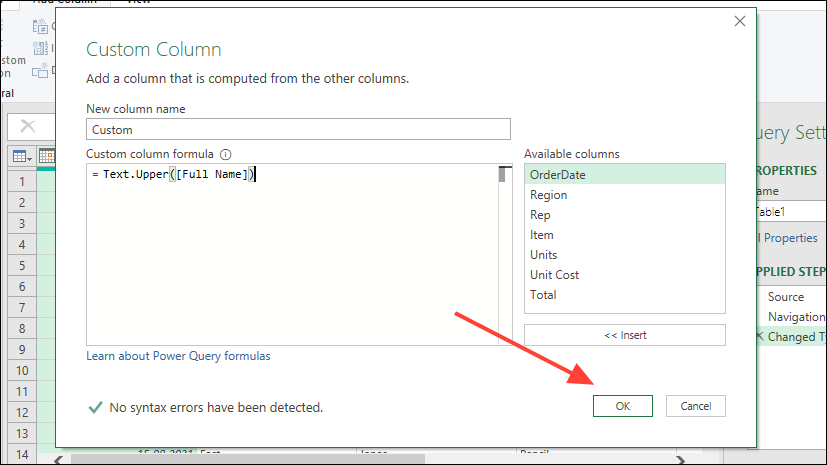Select Units in Available columns

pos(624,255)
